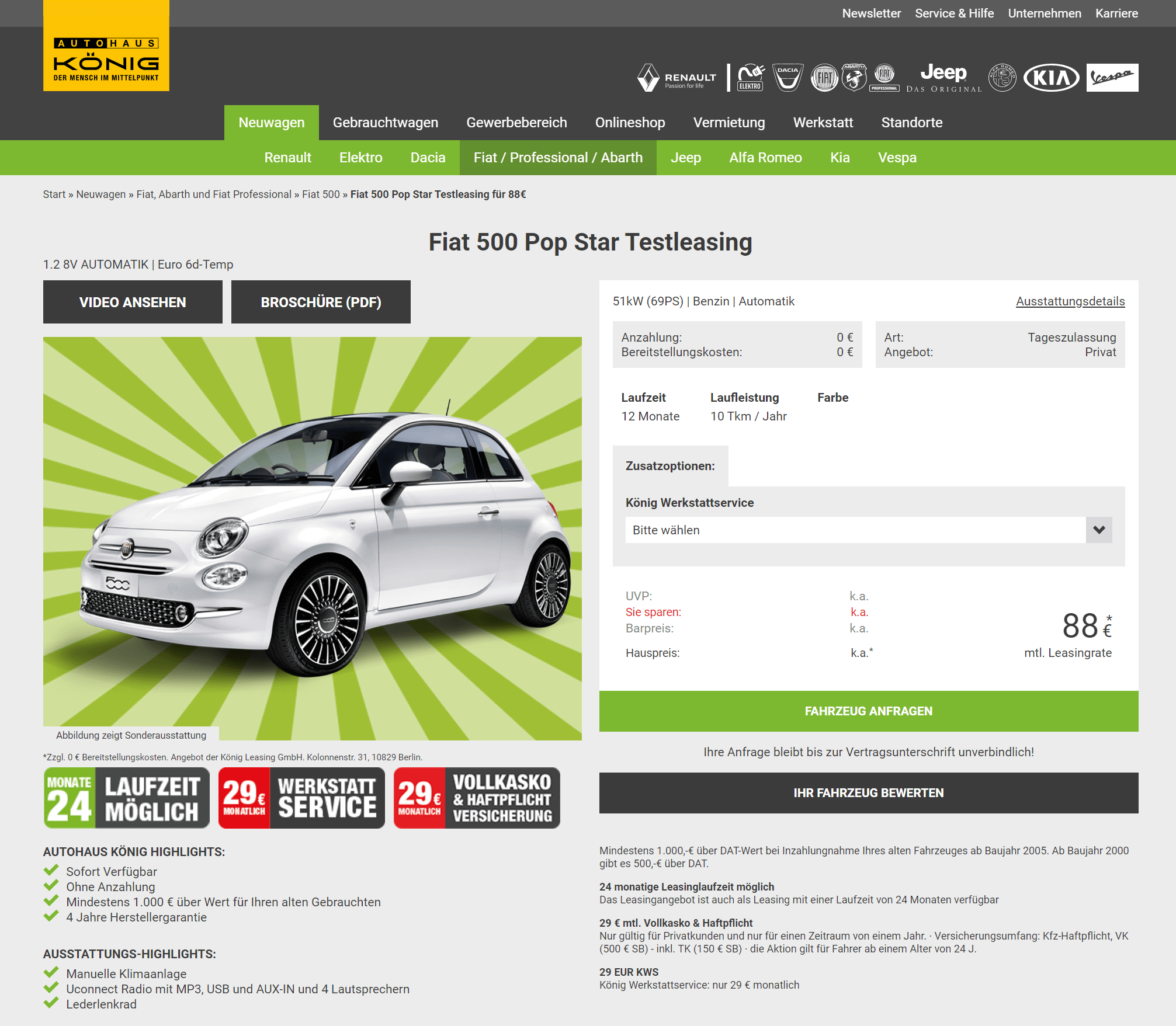Click the Abbildung zeigt Sonderausstattung caption
Screen dimensions: 1176x1026
(x=131, y=735)
